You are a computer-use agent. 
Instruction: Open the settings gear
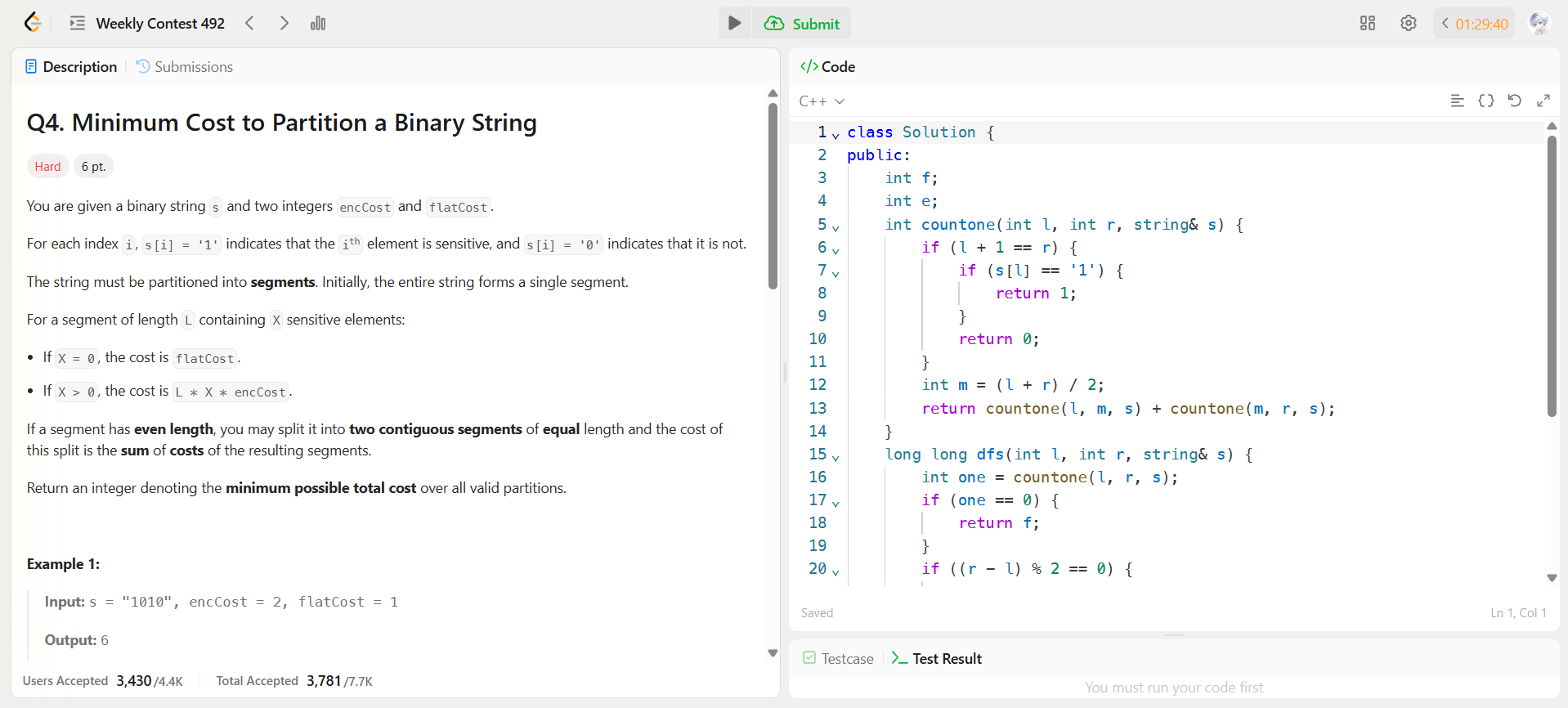click(x=1408, y=24)
